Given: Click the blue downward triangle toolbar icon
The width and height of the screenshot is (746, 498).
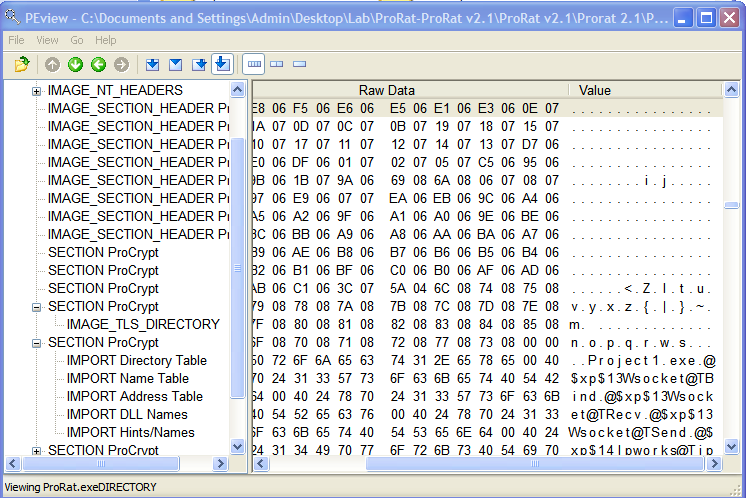Looking at the screenshot, I should pyautogui.click(x=175, y=65).
